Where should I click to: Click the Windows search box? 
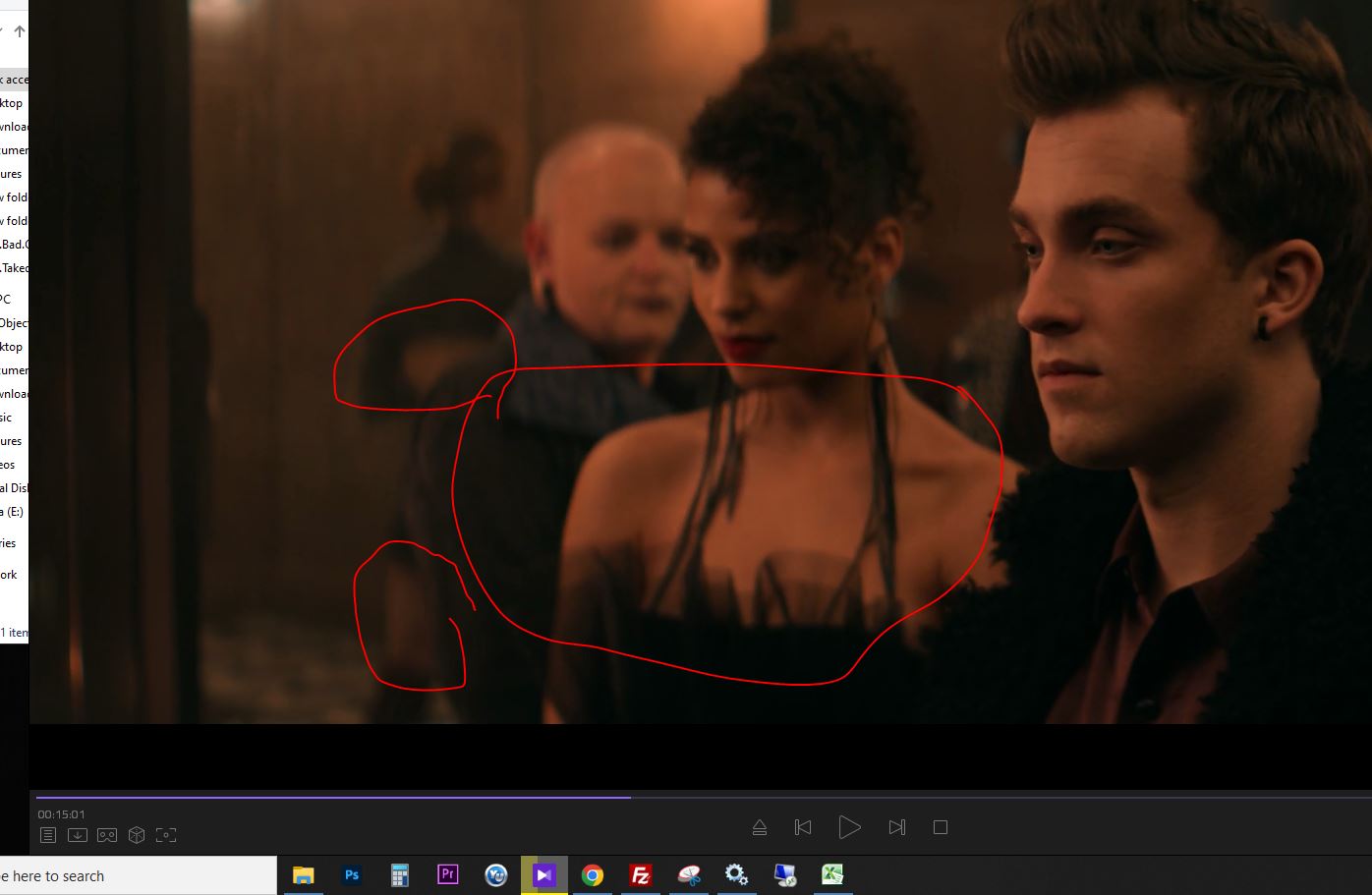[x=138, y=875]
